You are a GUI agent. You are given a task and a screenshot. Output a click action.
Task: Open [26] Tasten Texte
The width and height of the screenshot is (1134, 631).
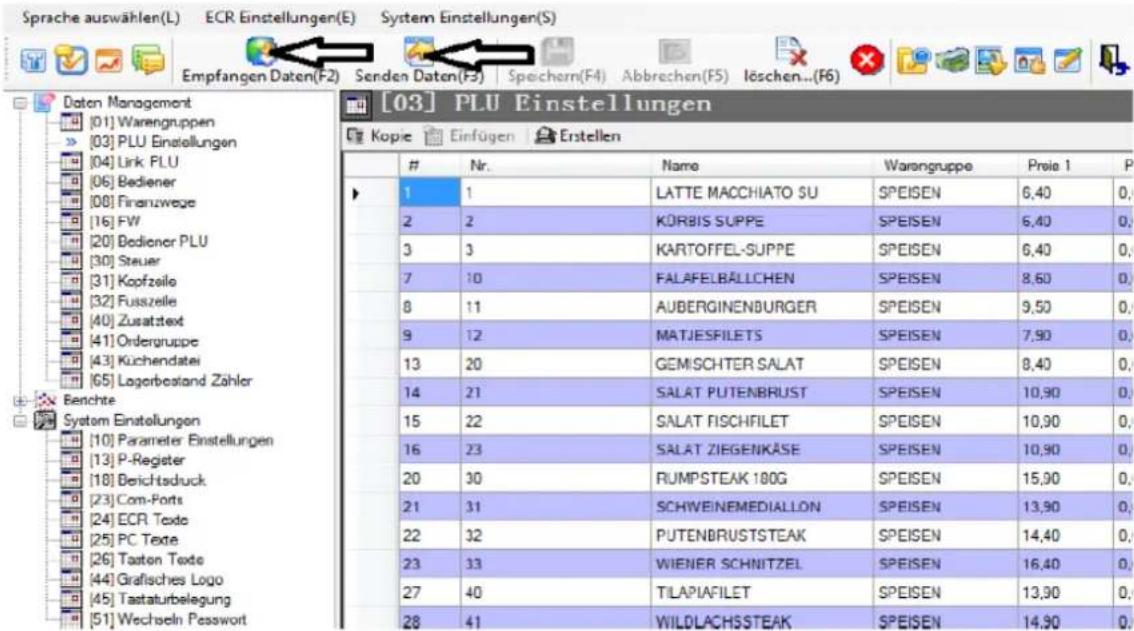tap(147, 559)
